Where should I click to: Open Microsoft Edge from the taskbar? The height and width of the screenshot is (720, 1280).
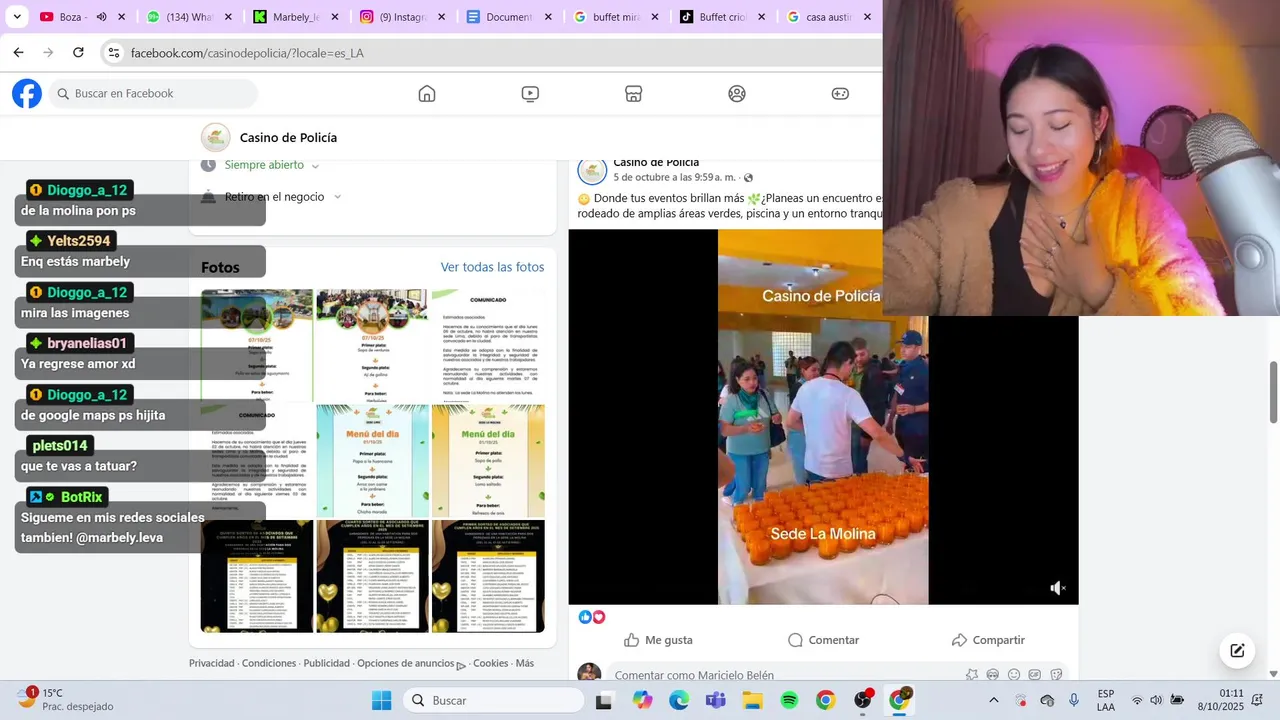click(x=679, y=700)
